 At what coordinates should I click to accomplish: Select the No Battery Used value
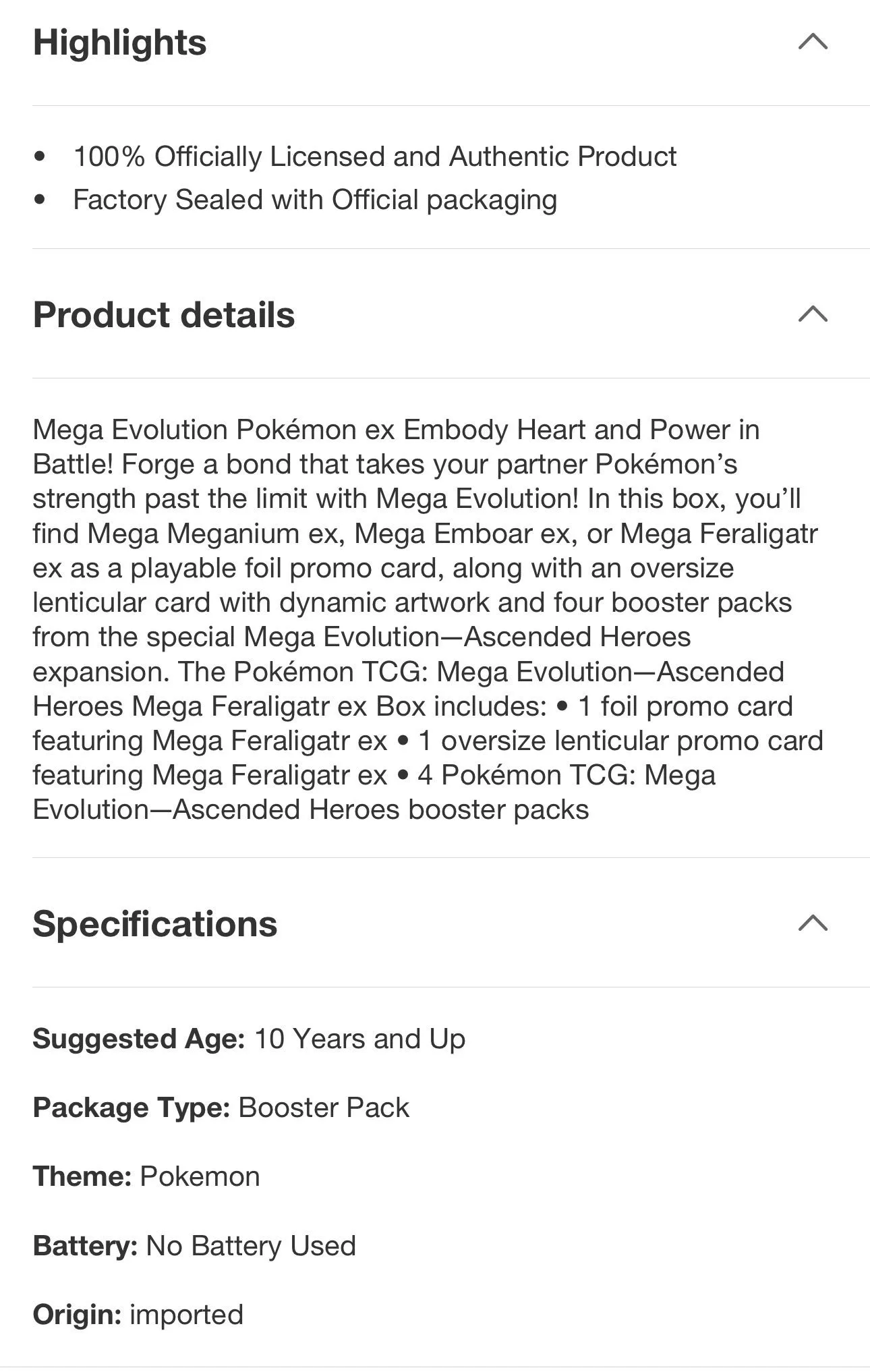tap(251, 1246)
